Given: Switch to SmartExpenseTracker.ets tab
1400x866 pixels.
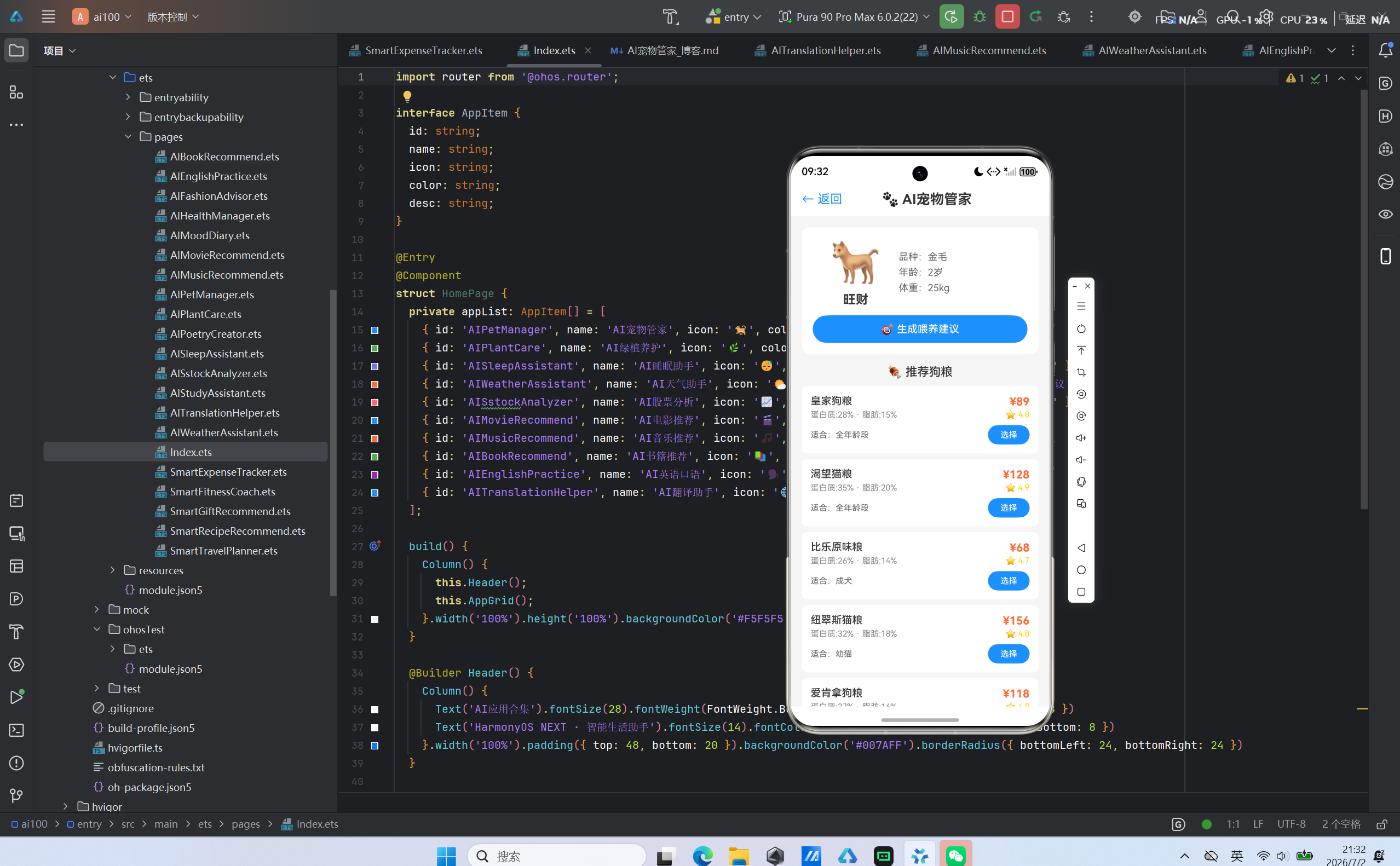Looking at the screenshot, I should (416, 50).
